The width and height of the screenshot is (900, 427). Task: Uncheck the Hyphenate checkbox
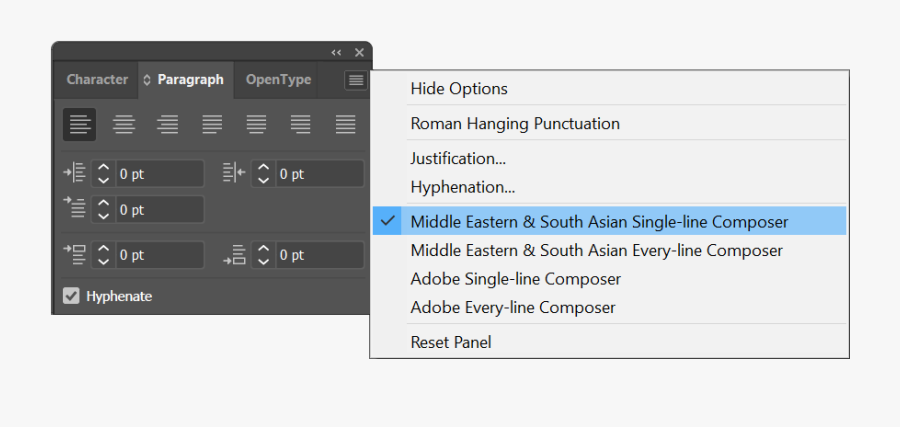[71, 296]
